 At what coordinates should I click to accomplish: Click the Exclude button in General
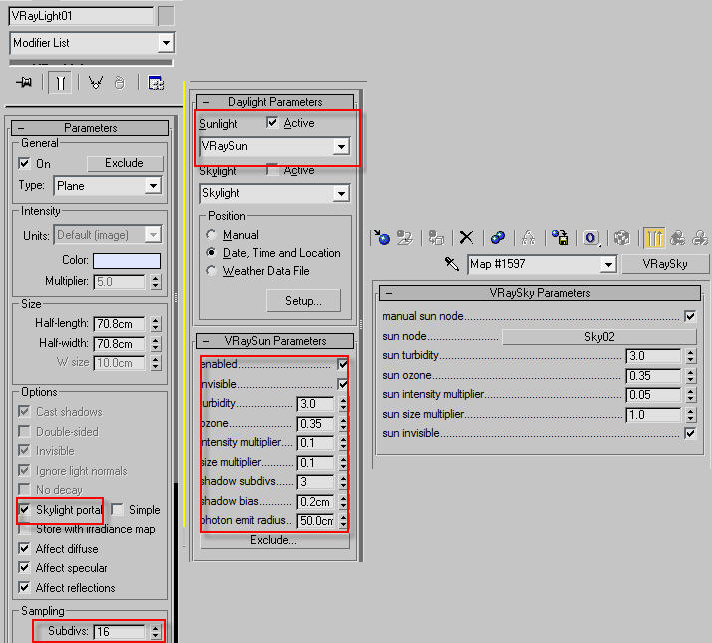[124, 163]
